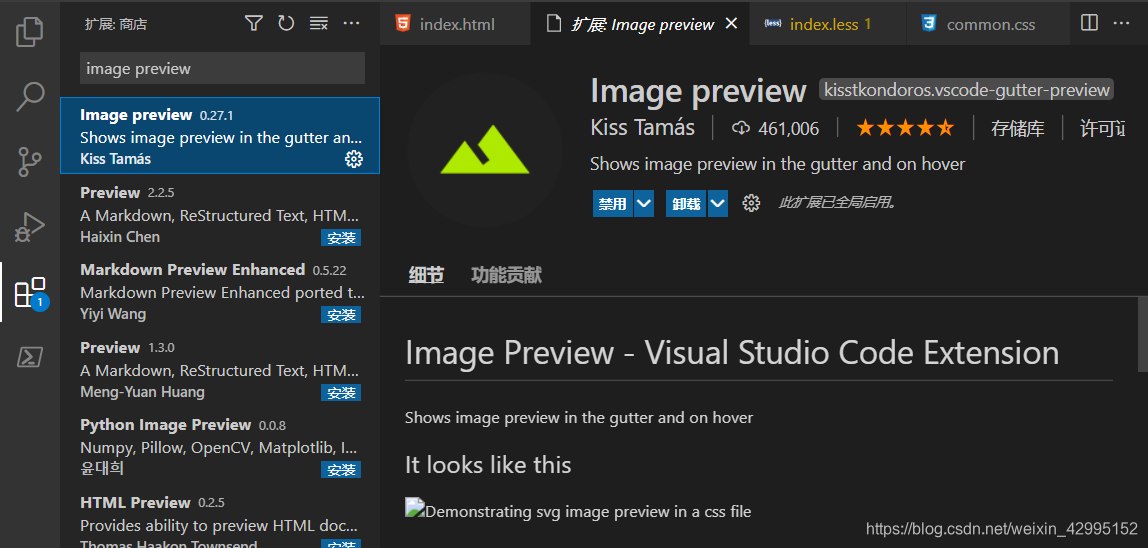Select Markdown Preview Enhanced extension

[220, 290]
